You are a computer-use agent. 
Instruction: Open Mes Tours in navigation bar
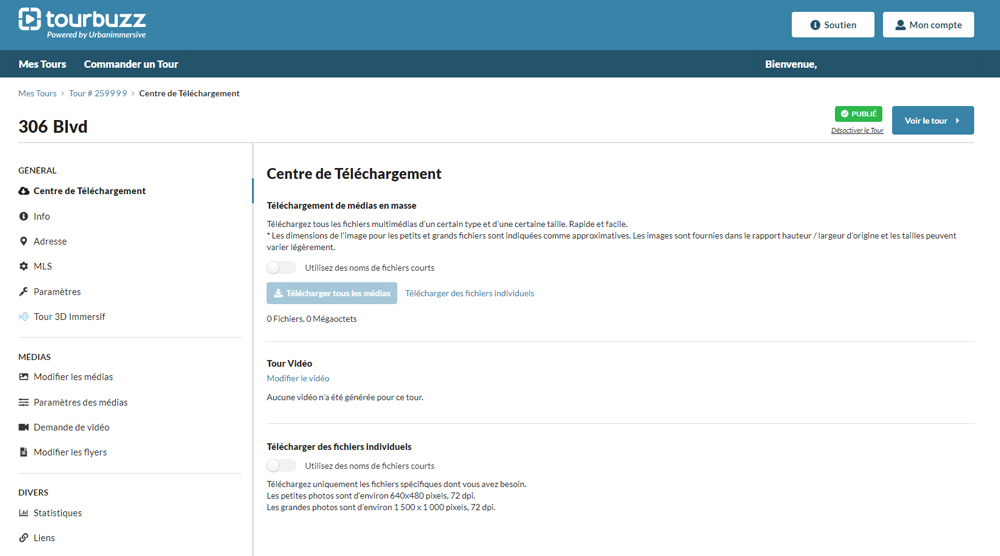(x=42, y=64)
